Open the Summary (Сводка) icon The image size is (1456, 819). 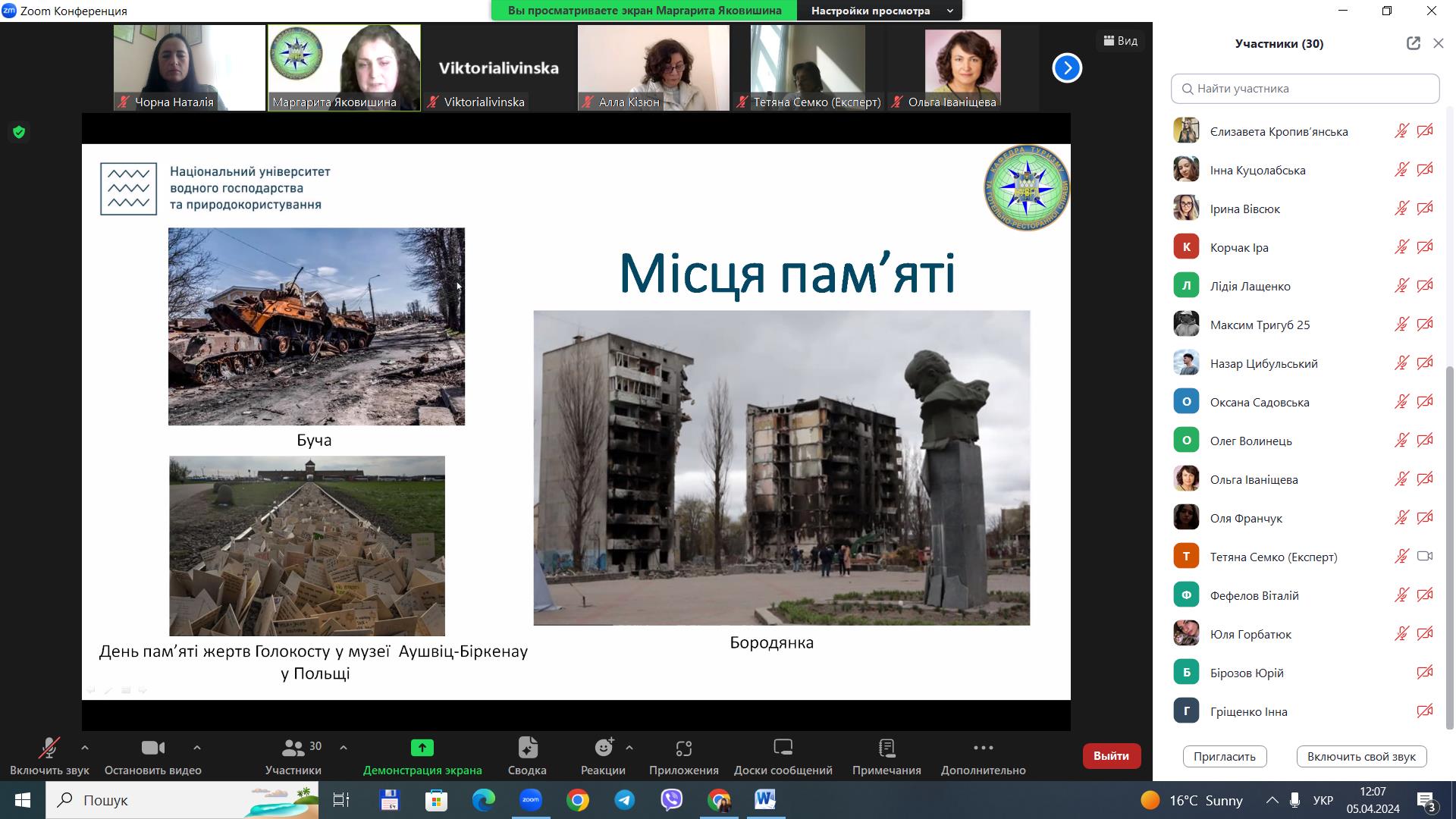[x=527, y=748]
